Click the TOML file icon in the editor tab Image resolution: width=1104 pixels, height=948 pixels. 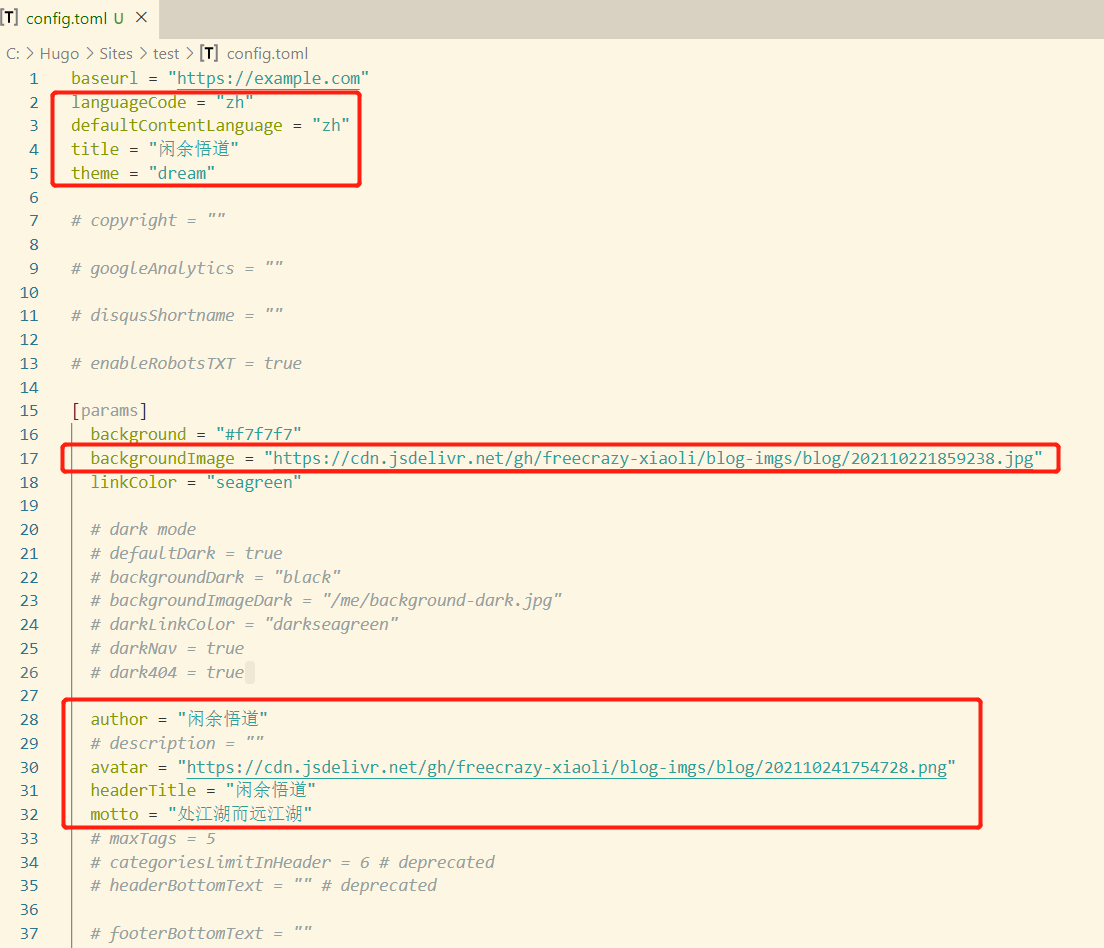click(x=11, y=18)
